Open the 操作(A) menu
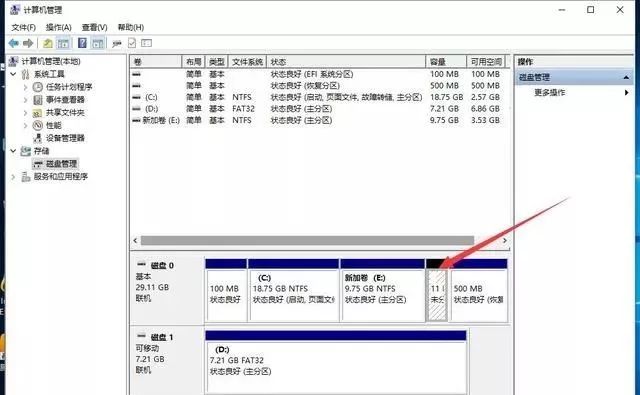This screenshot has height=395, width=640. tap(59, 27)
